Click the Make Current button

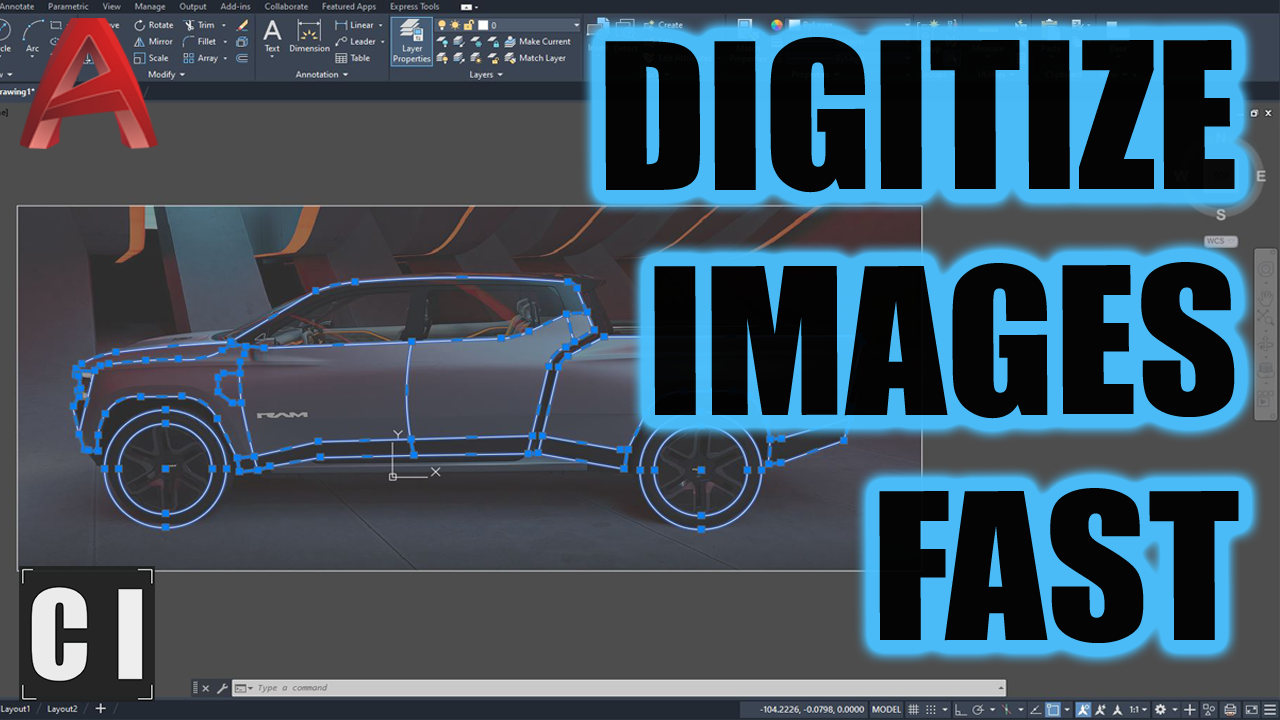coord(540,42)
